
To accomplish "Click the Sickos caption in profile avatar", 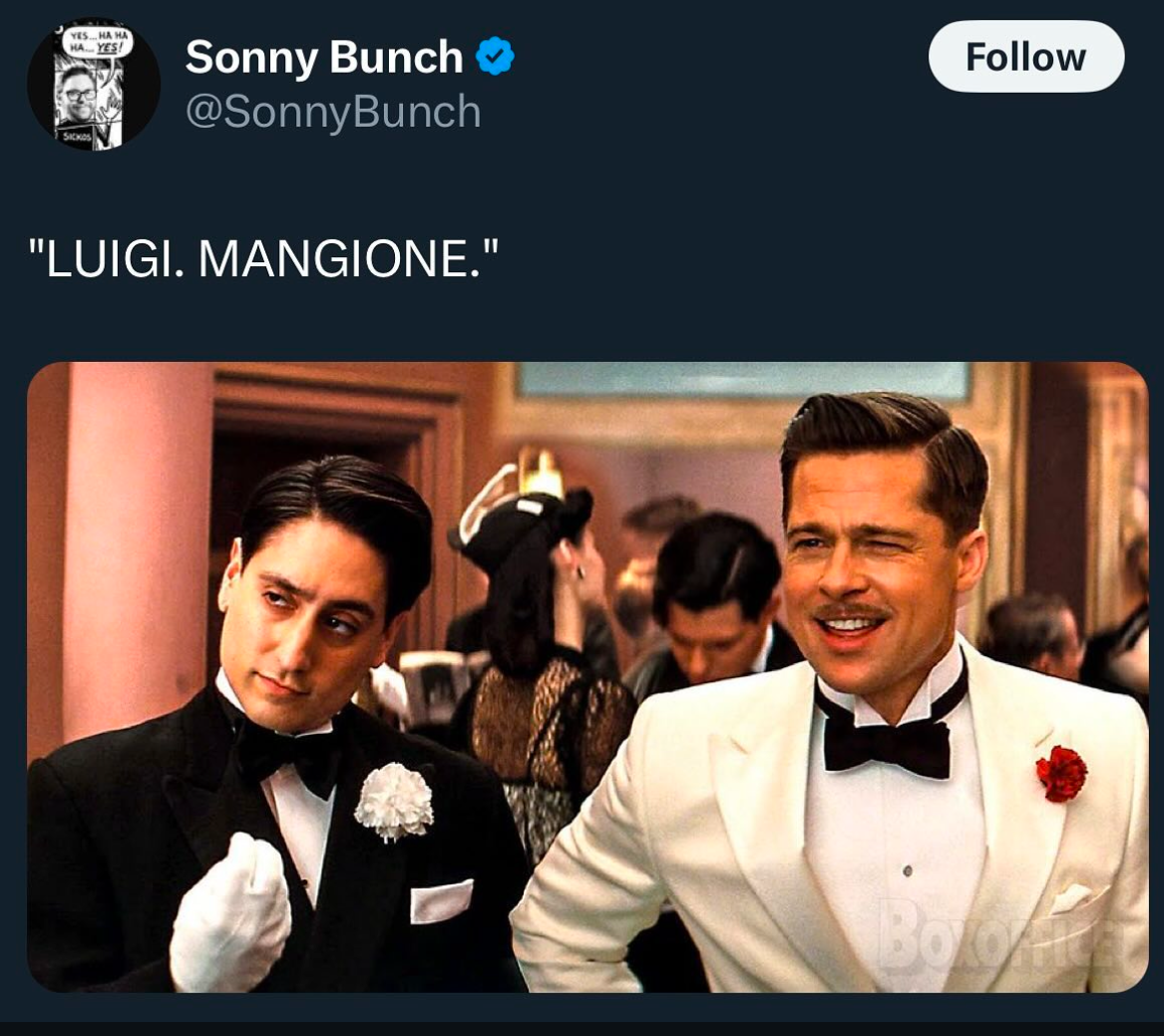I will 77,138.
